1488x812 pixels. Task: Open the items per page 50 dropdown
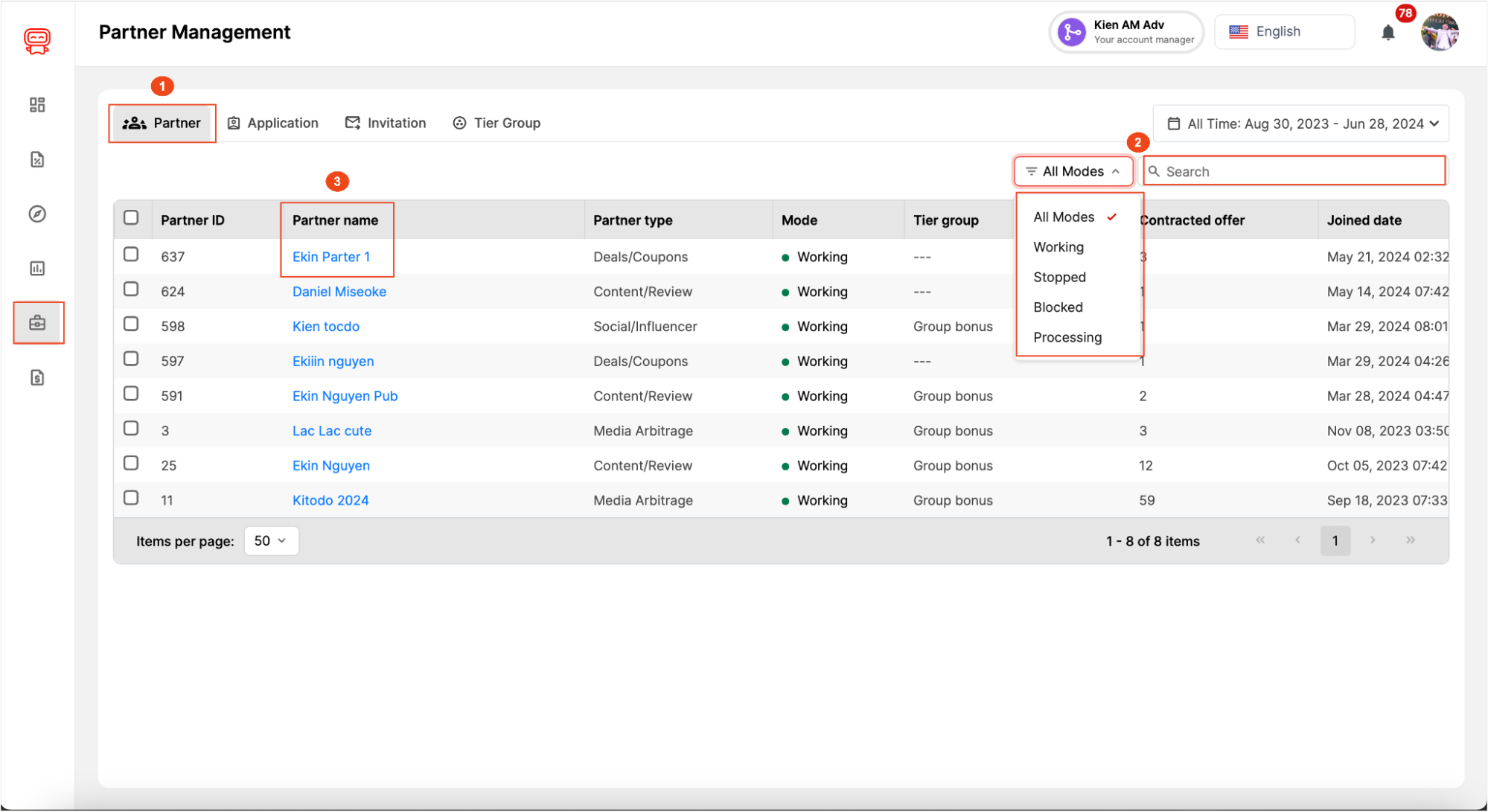coord(271,540)
